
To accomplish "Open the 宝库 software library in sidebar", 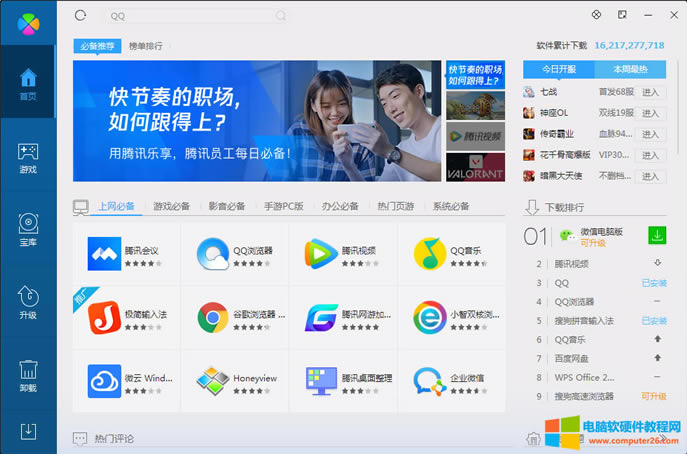I will [28, 229].
